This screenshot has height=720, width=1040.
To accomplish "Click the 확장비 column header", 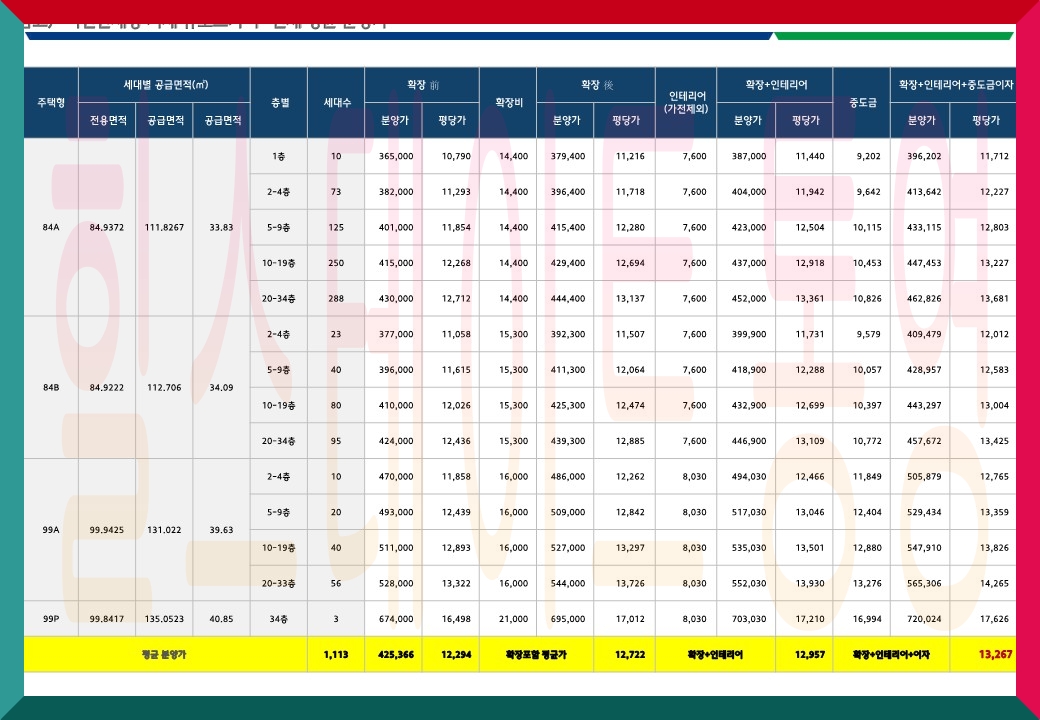I will point(508,103).
